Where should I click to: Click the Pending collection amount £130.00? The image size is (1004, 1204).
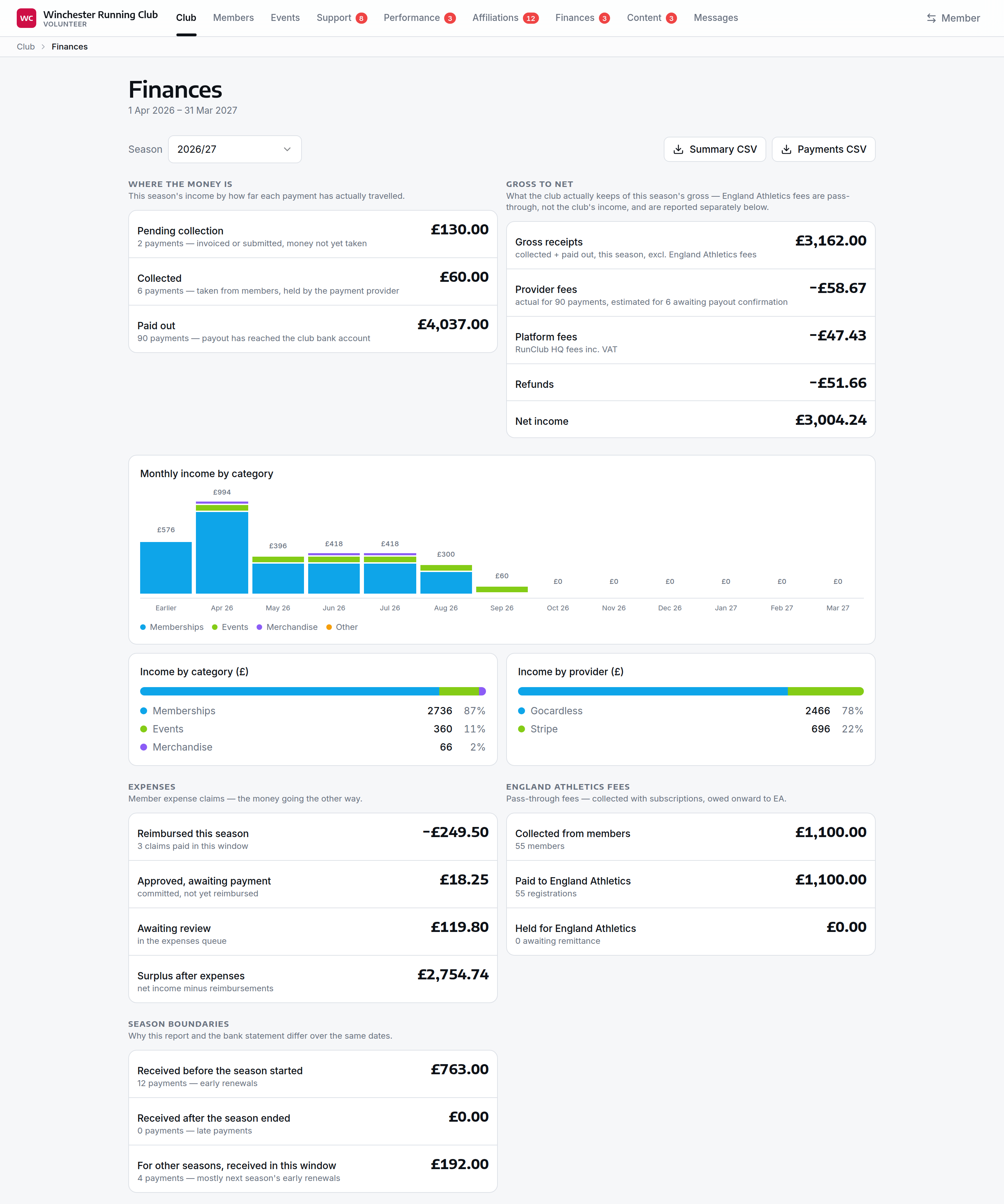459,230
